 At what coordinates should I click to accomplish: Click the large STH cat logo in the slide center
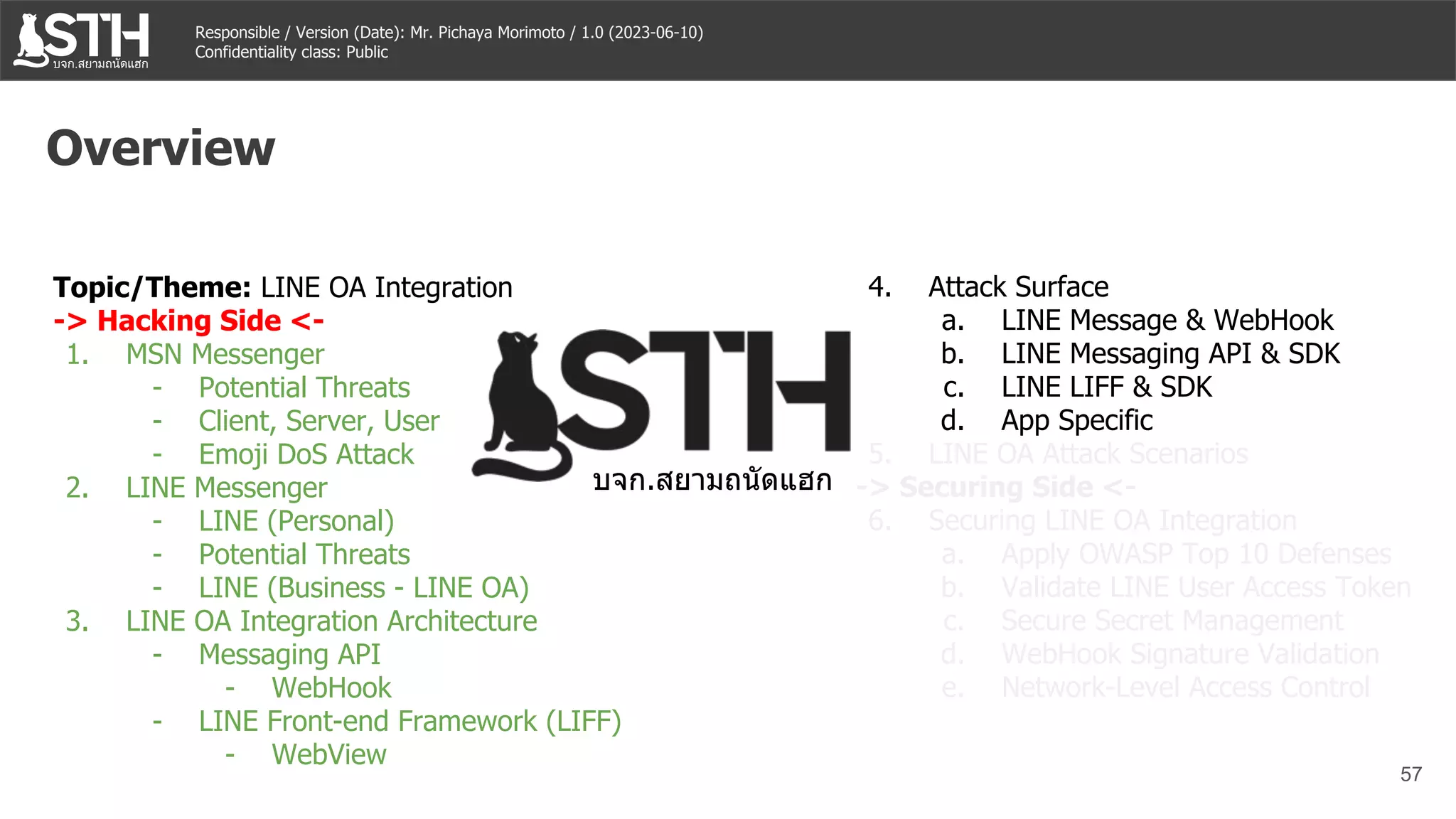(x=661, y=405)
